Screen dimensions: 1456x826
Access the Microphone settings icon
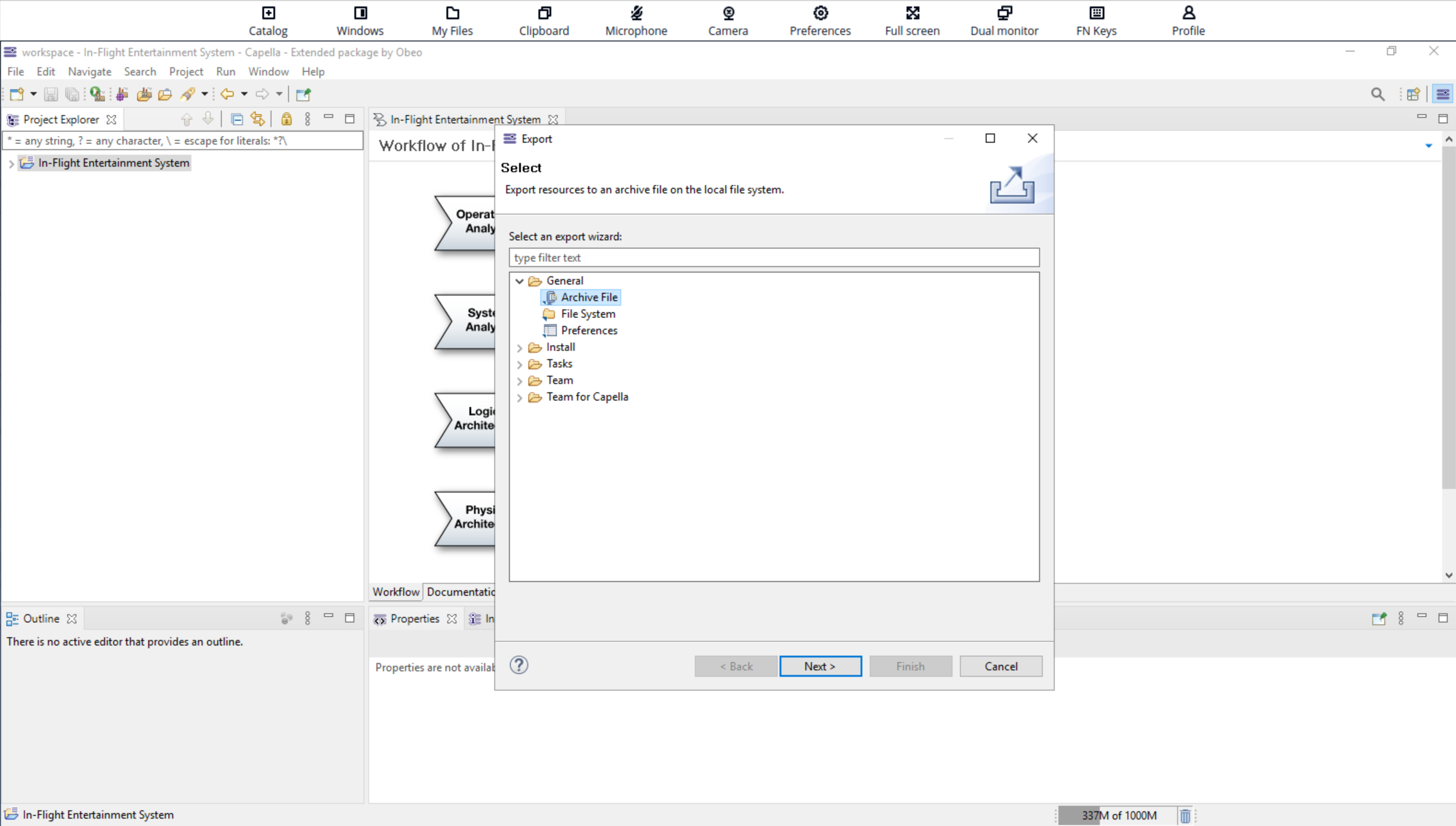coord(636,13)
